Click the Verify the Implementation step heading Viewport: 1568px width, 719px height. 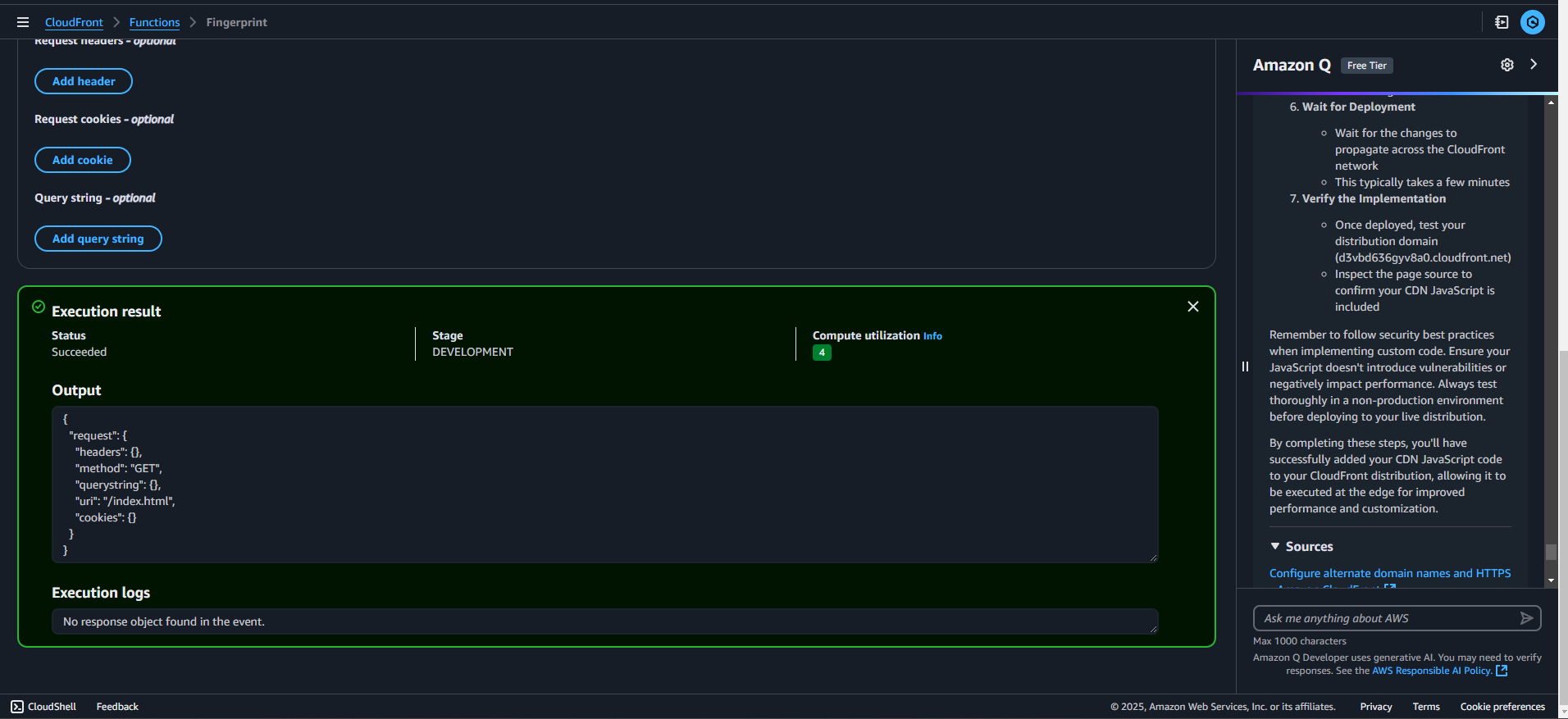(x=1374, y=198)
